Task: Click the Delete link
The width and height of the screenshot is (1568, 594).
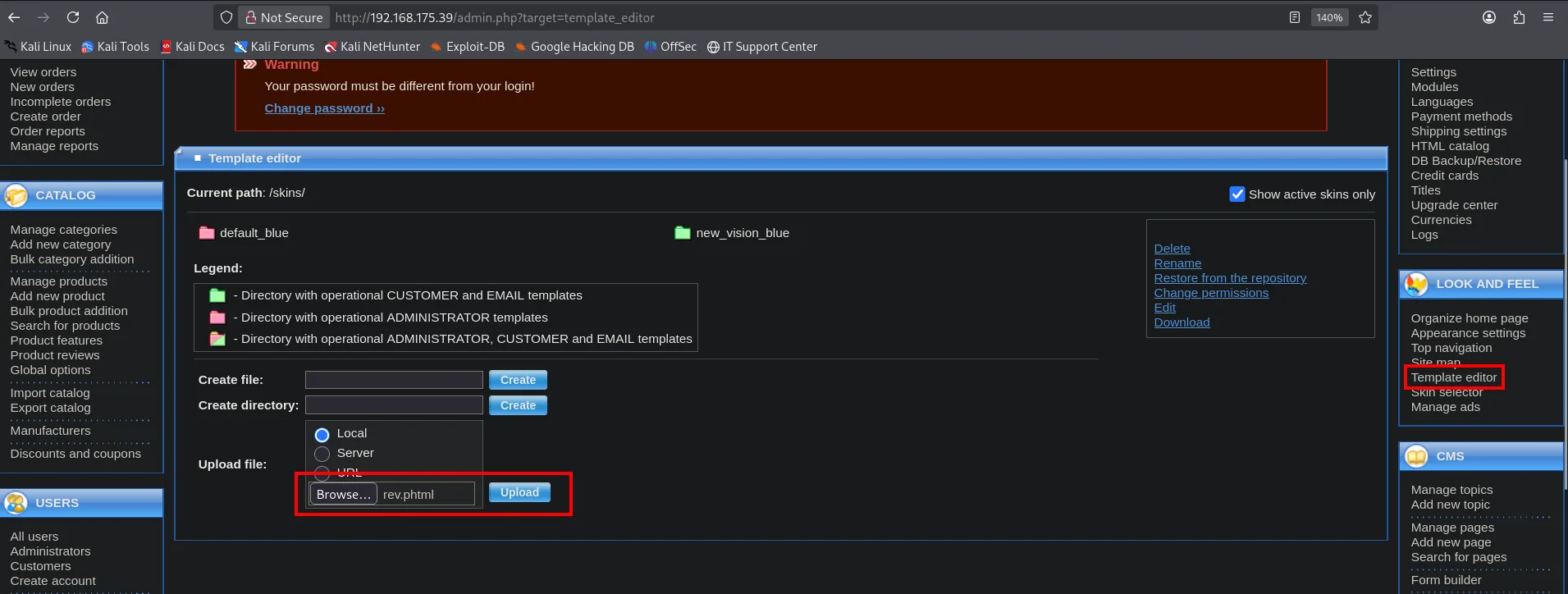Action: tap(1172, 249)
